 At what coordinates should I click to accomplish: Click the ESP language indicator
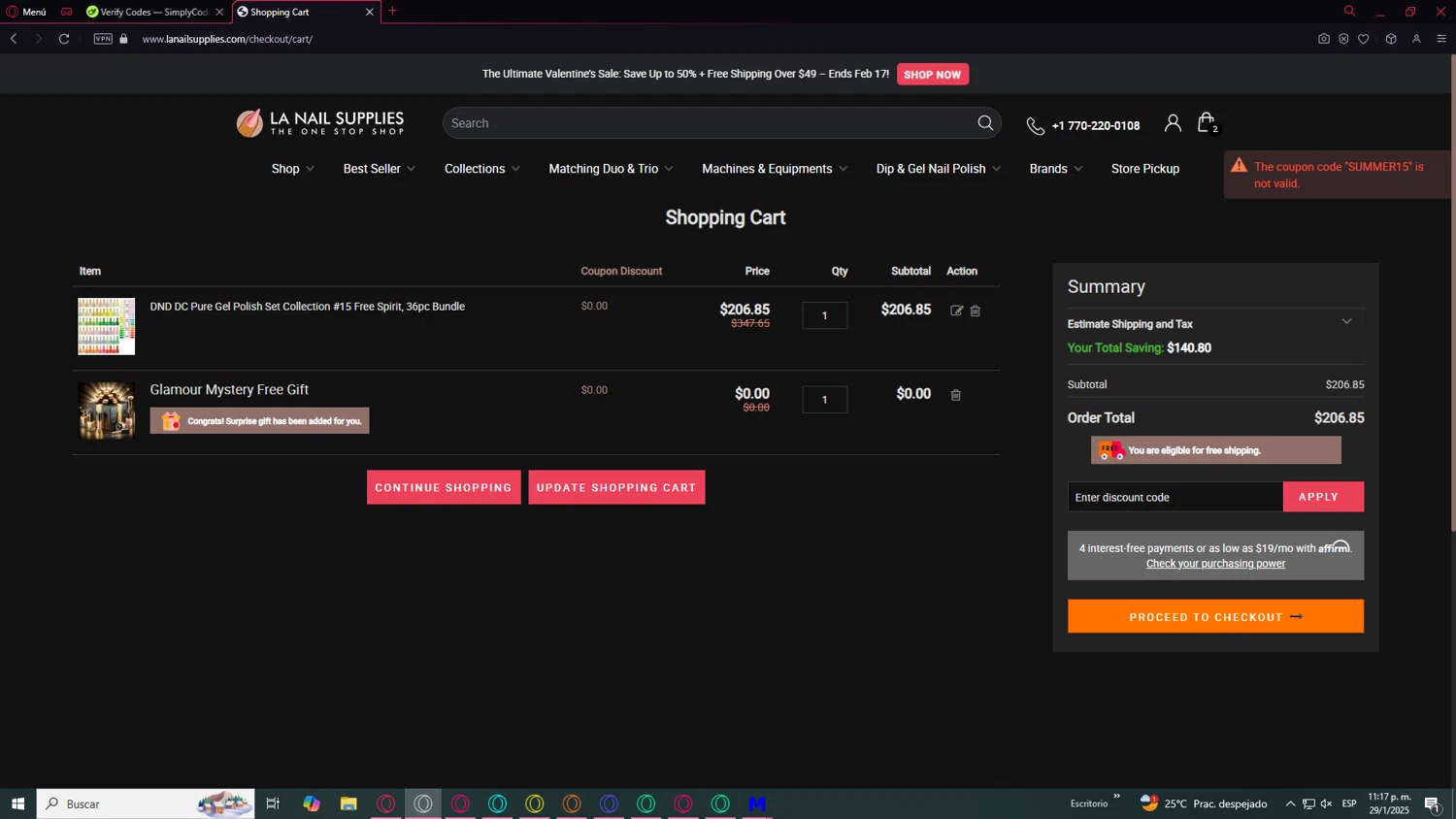1349,803
